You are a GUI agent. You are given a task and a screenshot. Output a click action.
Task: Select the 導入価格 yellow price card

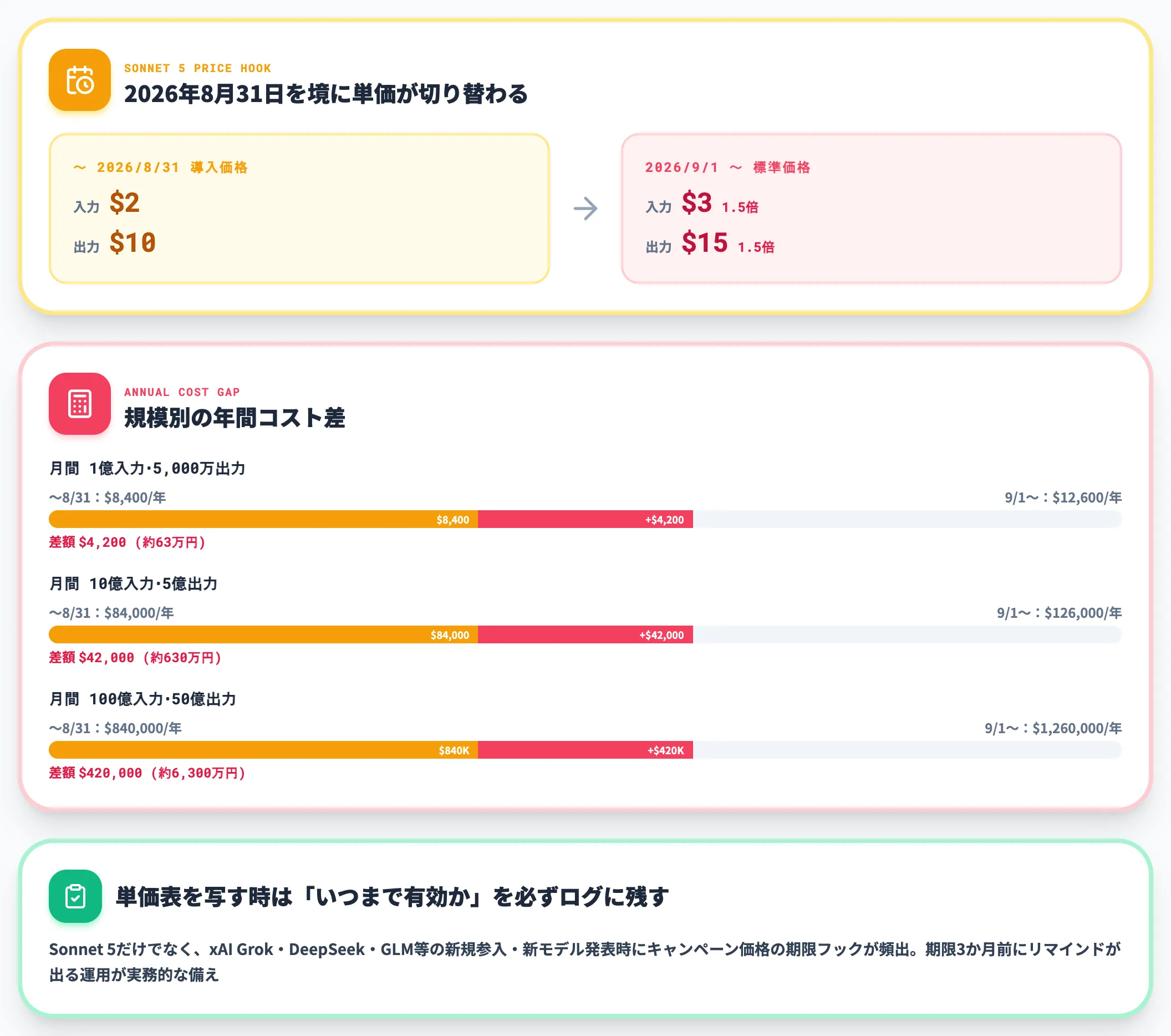coord(299,209)
